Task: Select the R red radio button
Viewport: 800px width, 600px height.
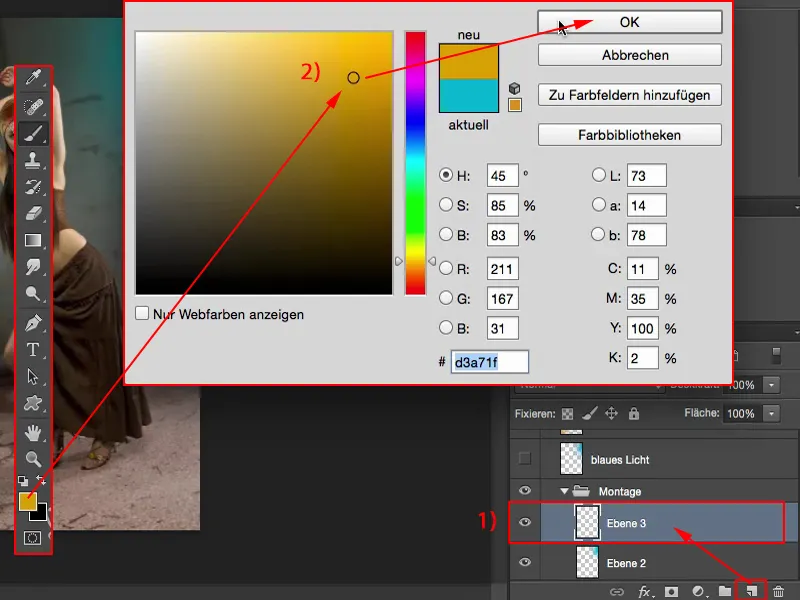Action: pyautogui.click(x=446, y=268)
